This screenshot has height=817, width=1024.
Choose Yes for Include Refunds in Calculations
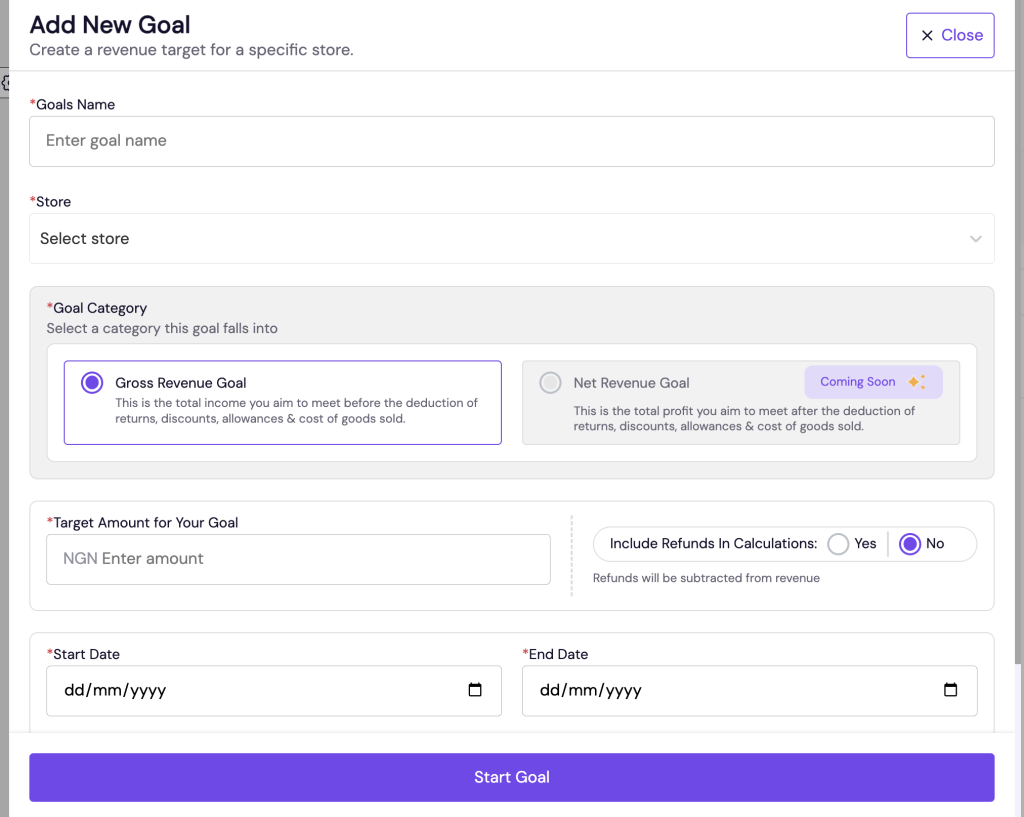pos(838,544)
